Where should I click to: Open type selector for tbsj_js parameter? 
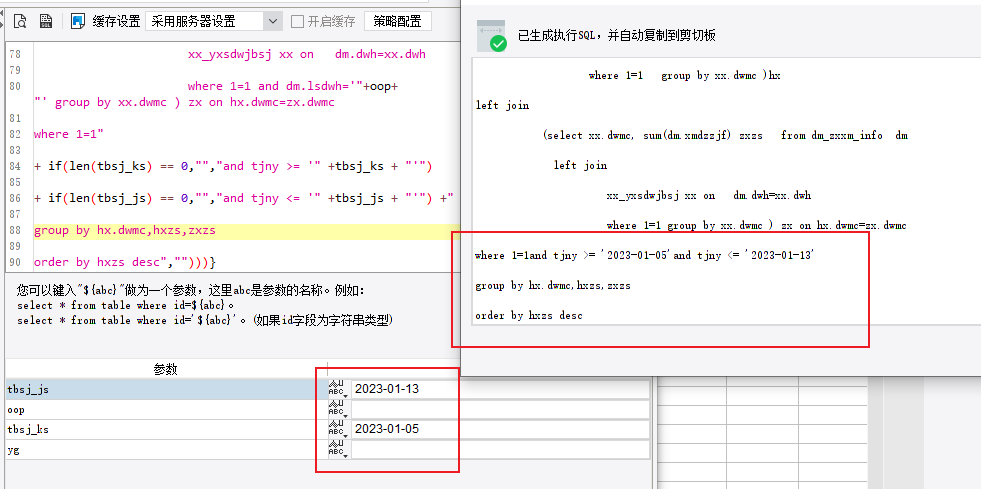click(337, 389)
